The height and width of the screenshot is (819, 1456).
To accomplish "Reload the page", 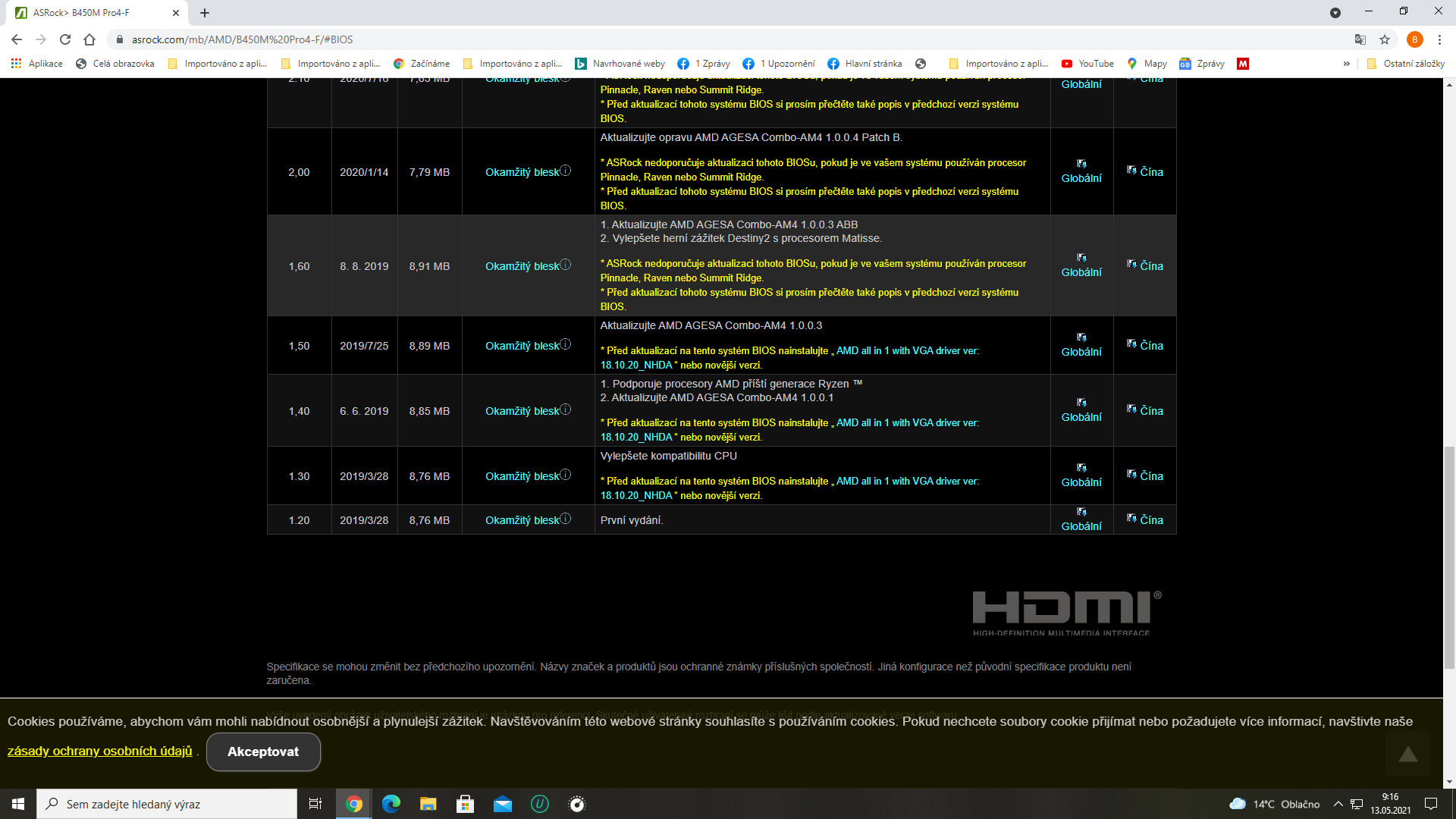I will coord(65,39).
